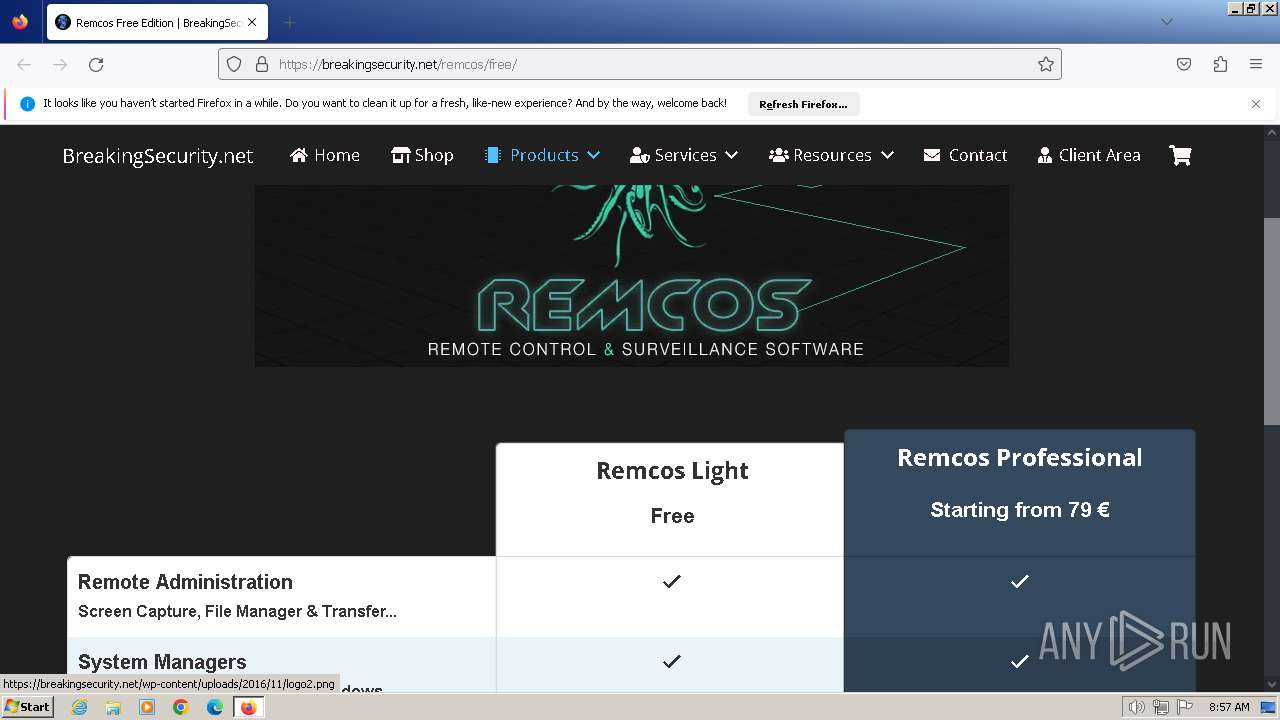
Task: Click the Remote Administration feature row title
Action: point(185,582)
